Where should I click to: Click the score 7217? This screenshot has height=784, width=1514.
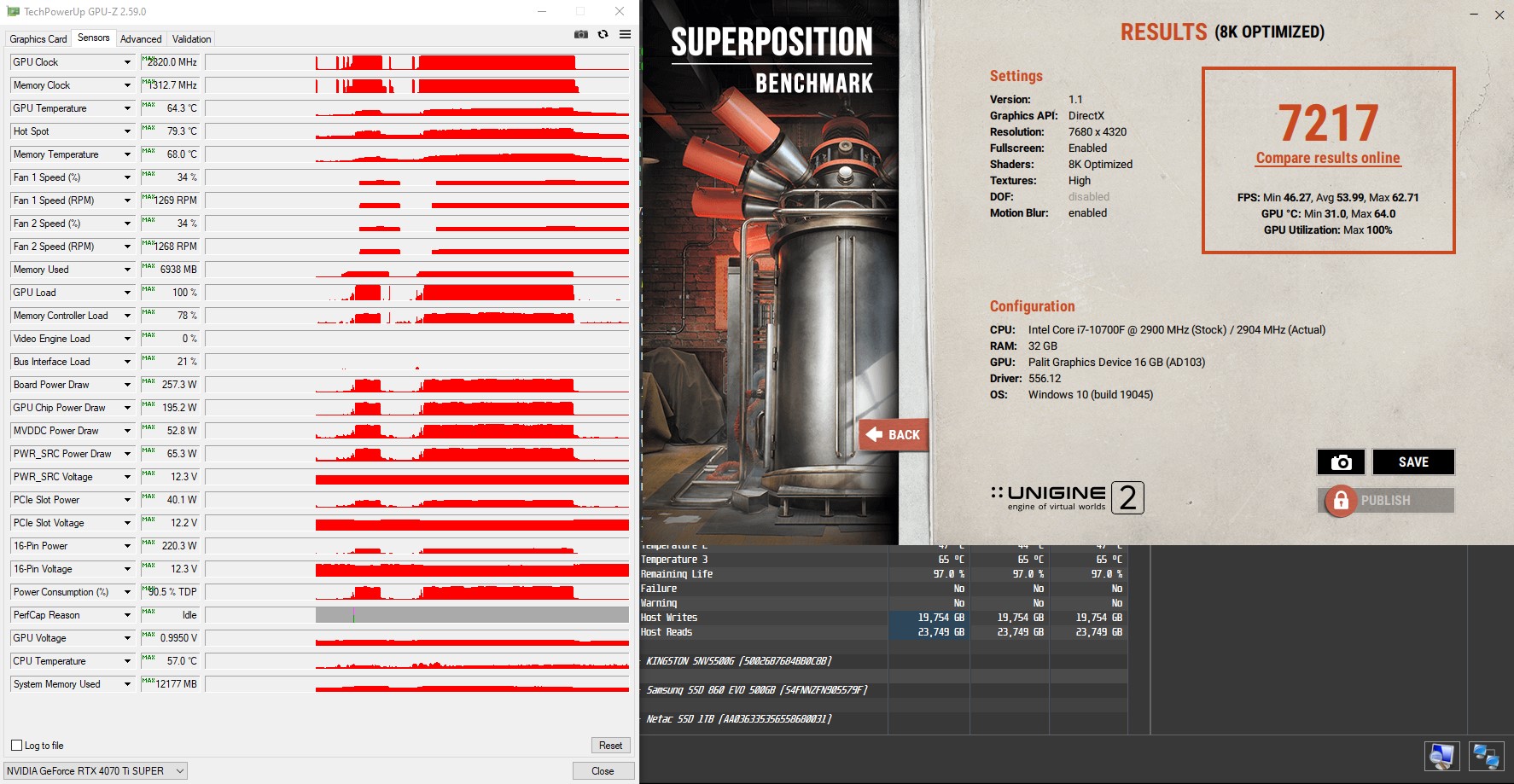pos(1328,123)
